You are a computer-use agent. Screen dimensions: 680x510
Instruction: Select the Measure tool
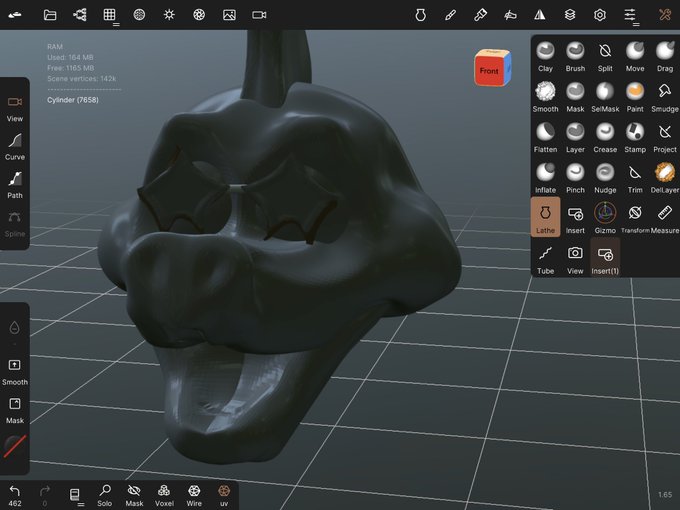(665, 219)
